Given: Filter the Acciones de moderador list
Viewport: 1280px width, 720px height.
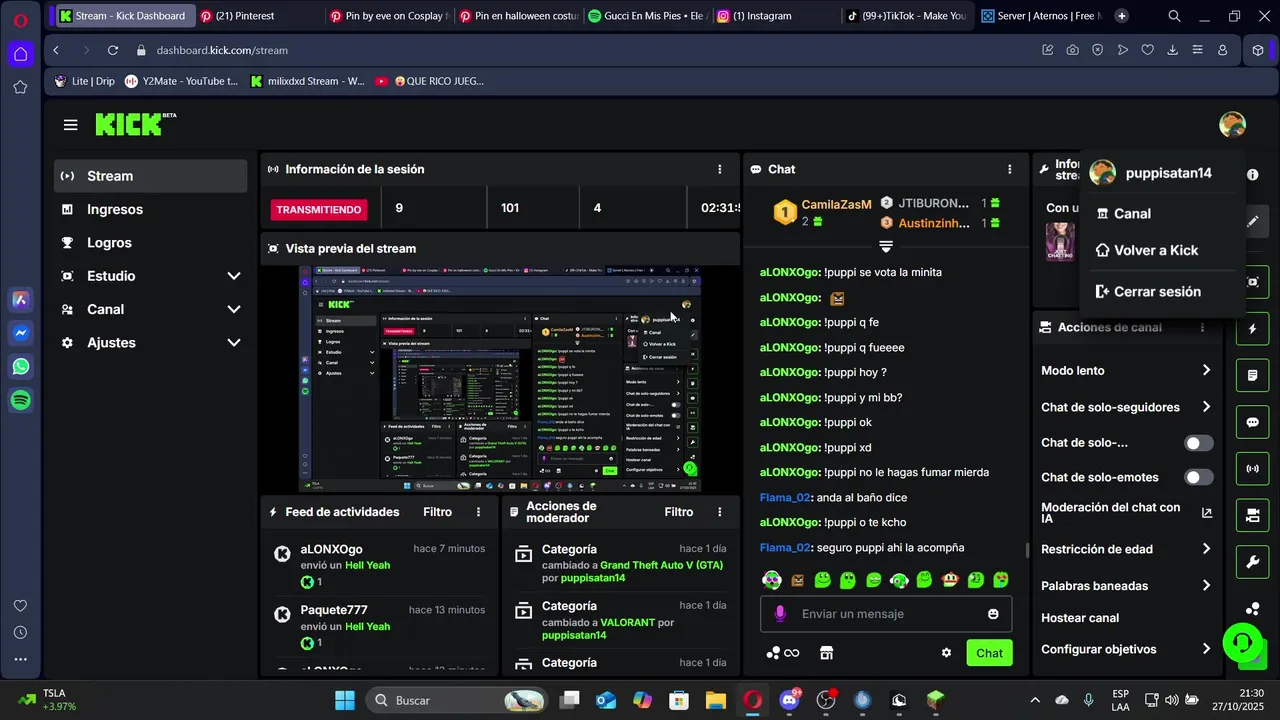Looking at the screenshot, I should coord(679,512).
